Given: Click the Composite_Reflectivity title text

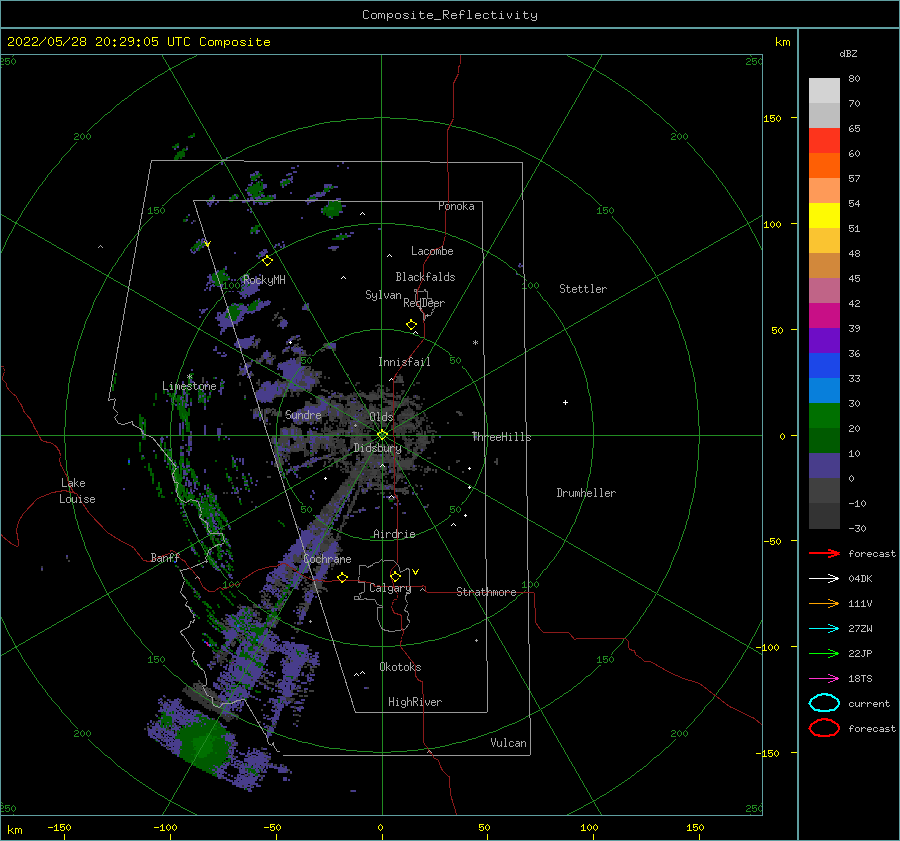Looking at the screenshot, I should coord(449,15).
